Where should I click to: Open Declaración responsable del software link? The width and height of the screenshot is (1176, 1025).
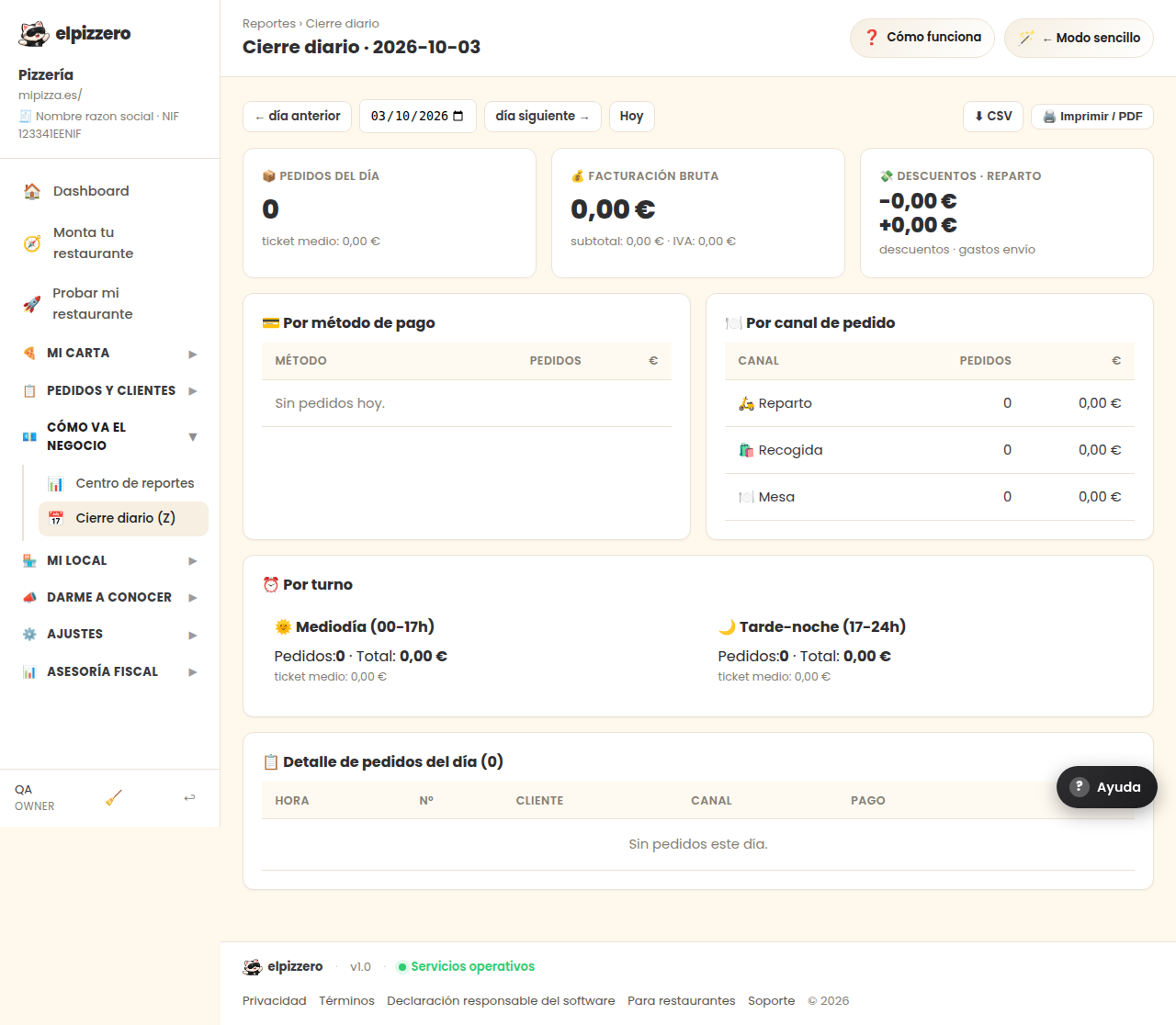tap(501, 1001)
